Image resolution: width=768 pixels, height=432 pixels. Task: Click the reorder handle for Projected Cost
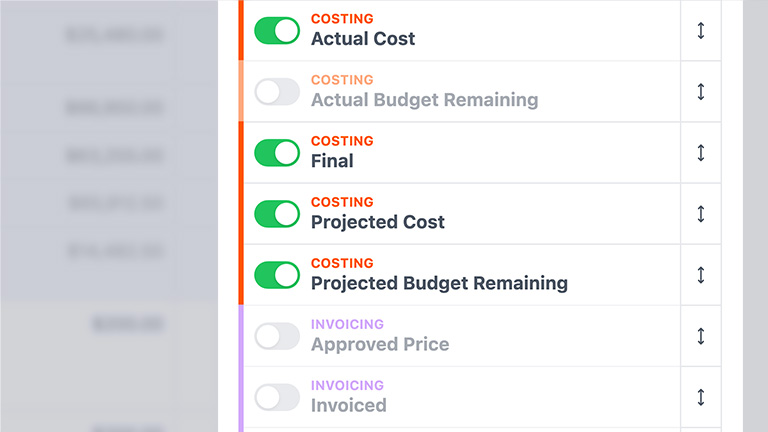pyautogui.click(x=701, y=214)
